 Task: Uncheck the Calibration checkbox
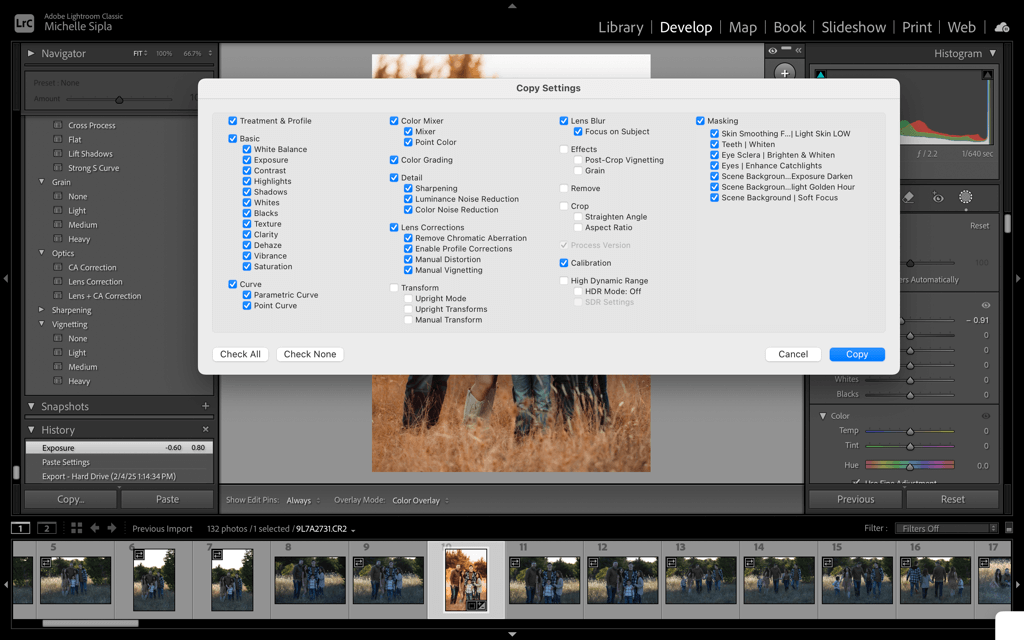tap(564, 263)
